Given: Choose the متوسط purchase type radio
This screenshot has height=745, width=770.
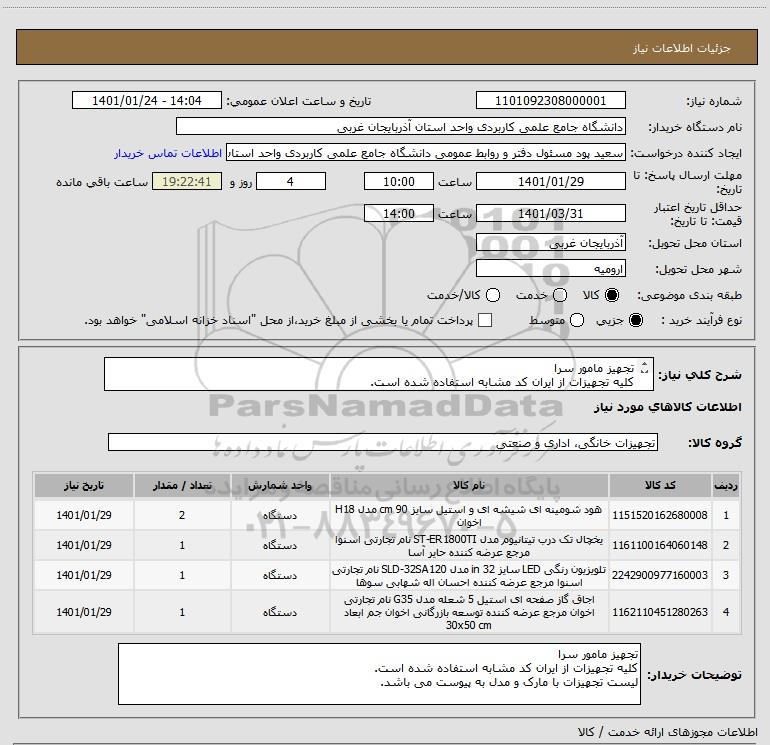Looking at the screenshot, I should [x=577, y=320].
